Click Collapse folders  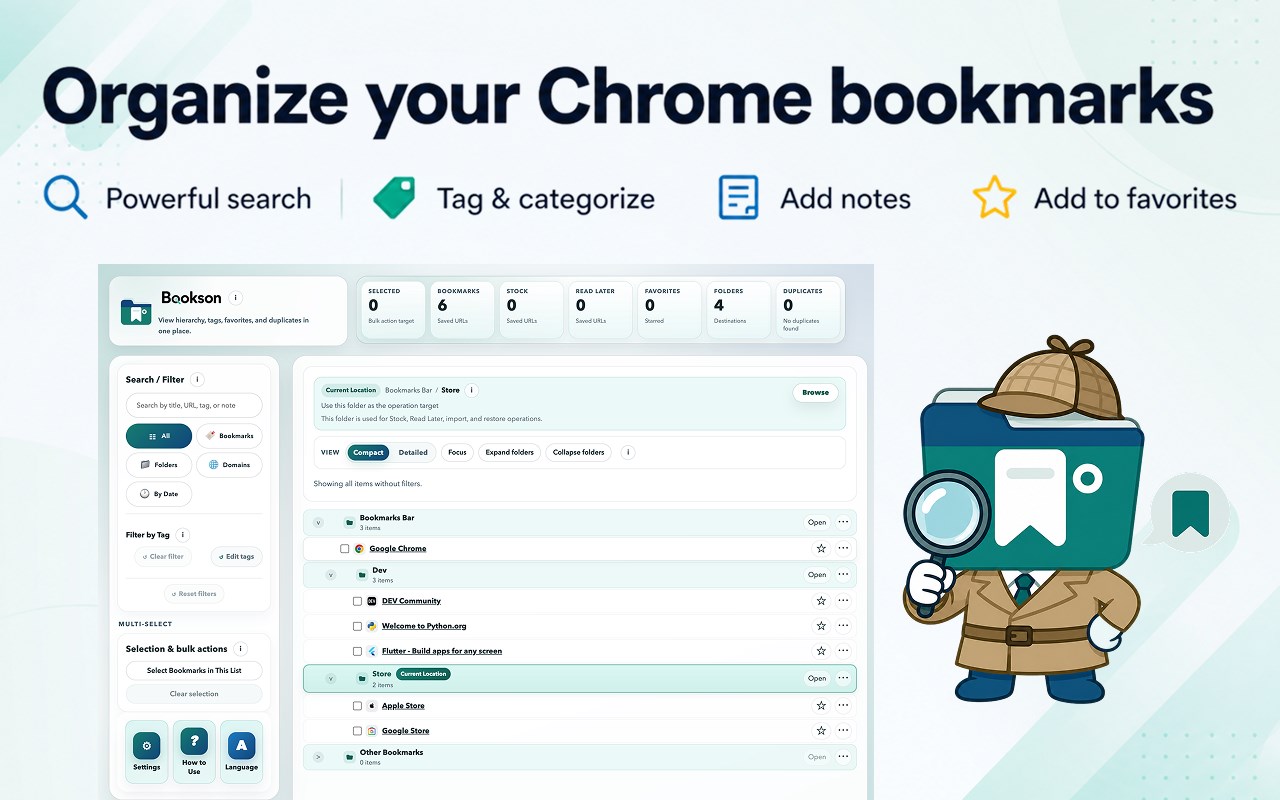579,452
